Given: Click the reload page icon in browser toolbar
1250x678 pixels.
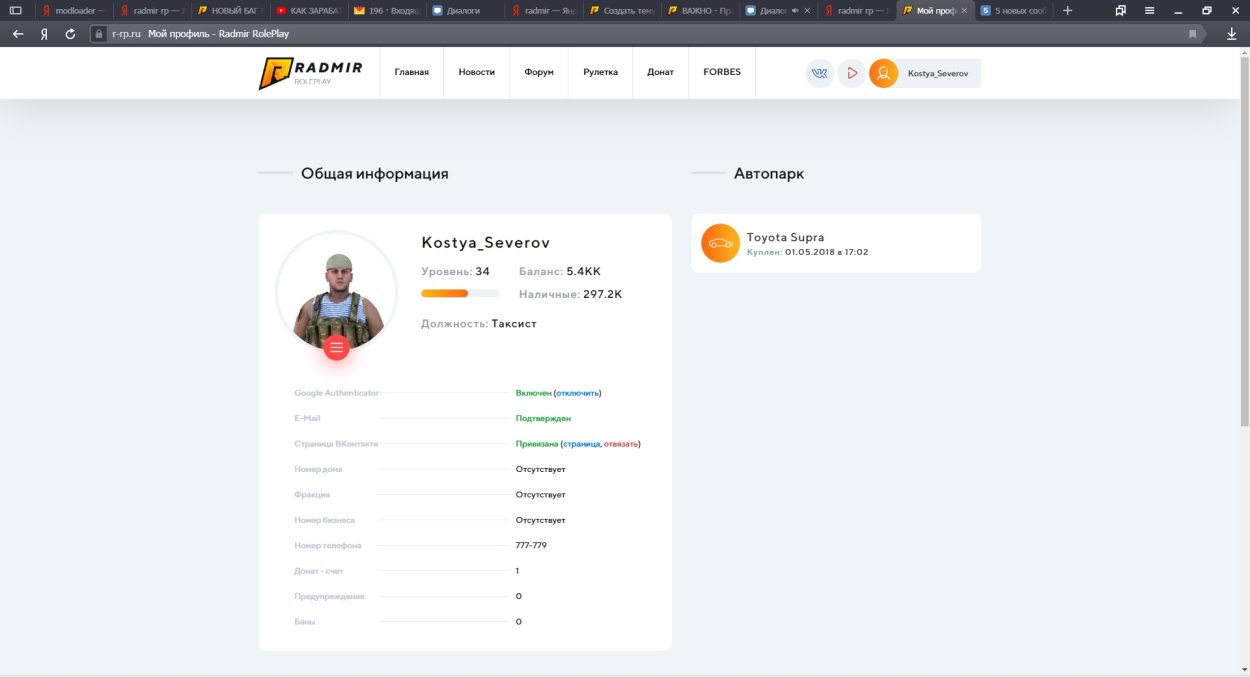Looking at the screenshot, I should coord(68,31).
